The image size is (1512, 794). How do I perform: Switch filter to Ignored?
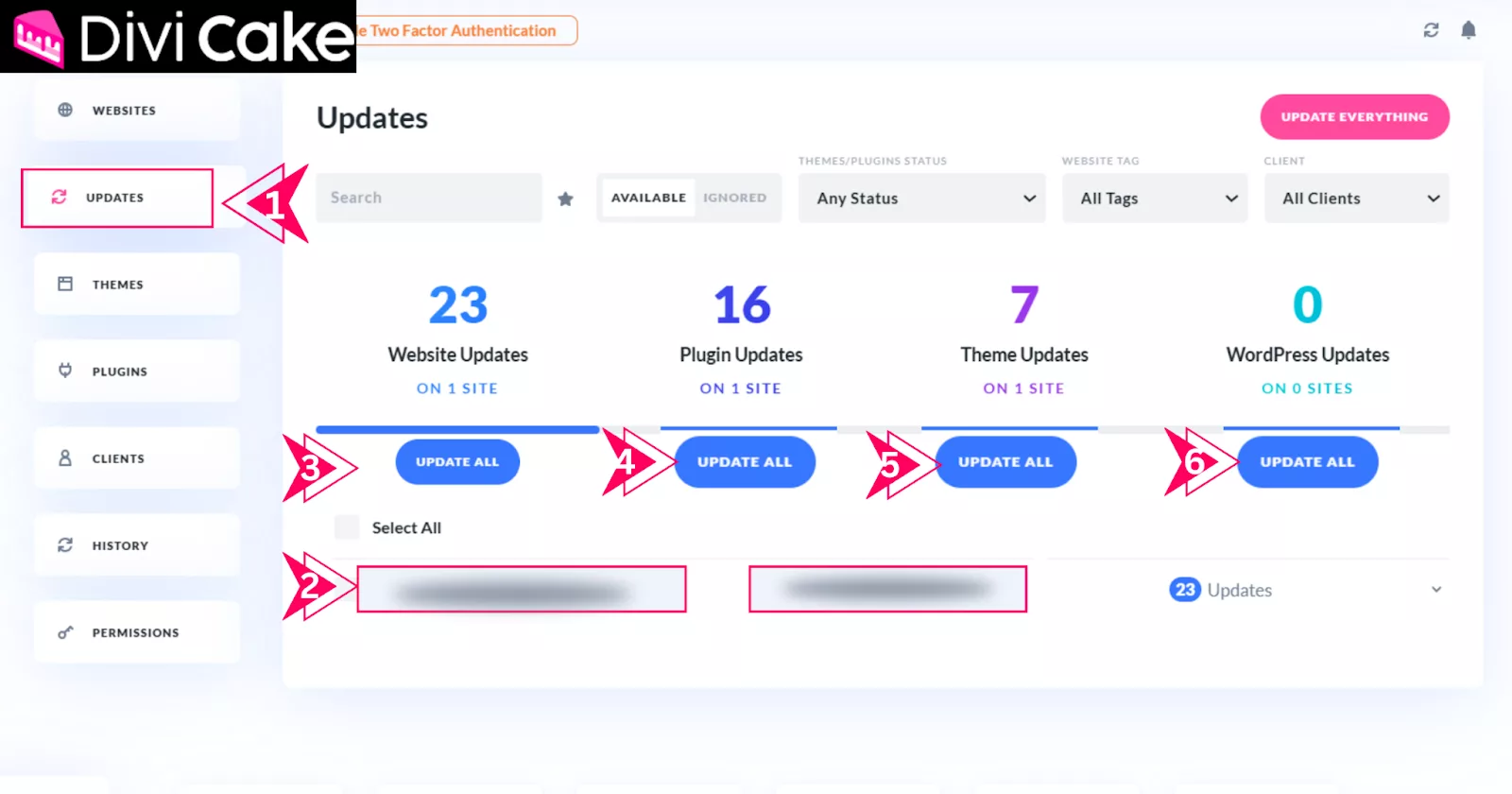point(734,198)
